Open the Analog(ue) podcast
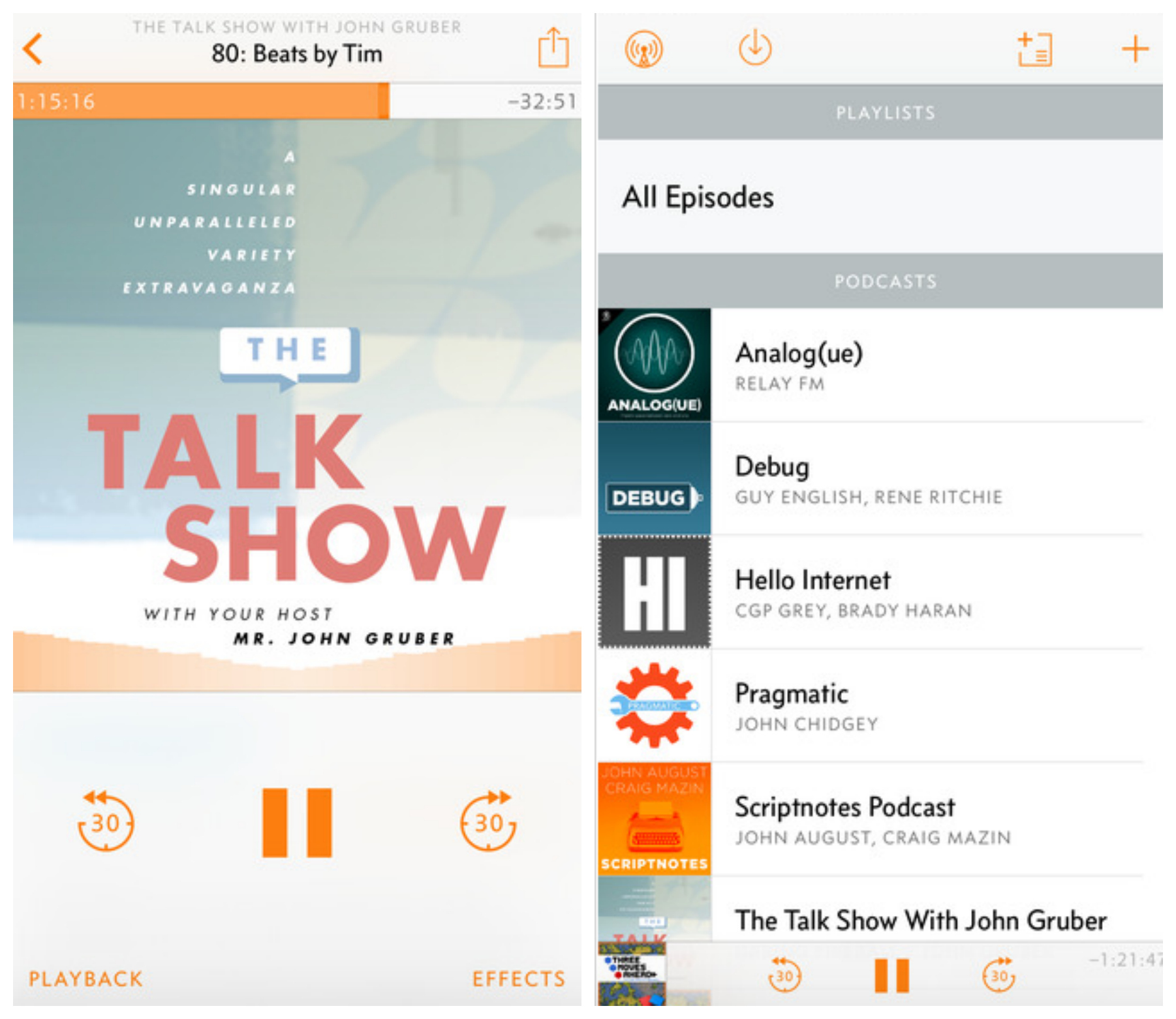1176x1019 pixels. pyautogui.click(x=880, y=365)
